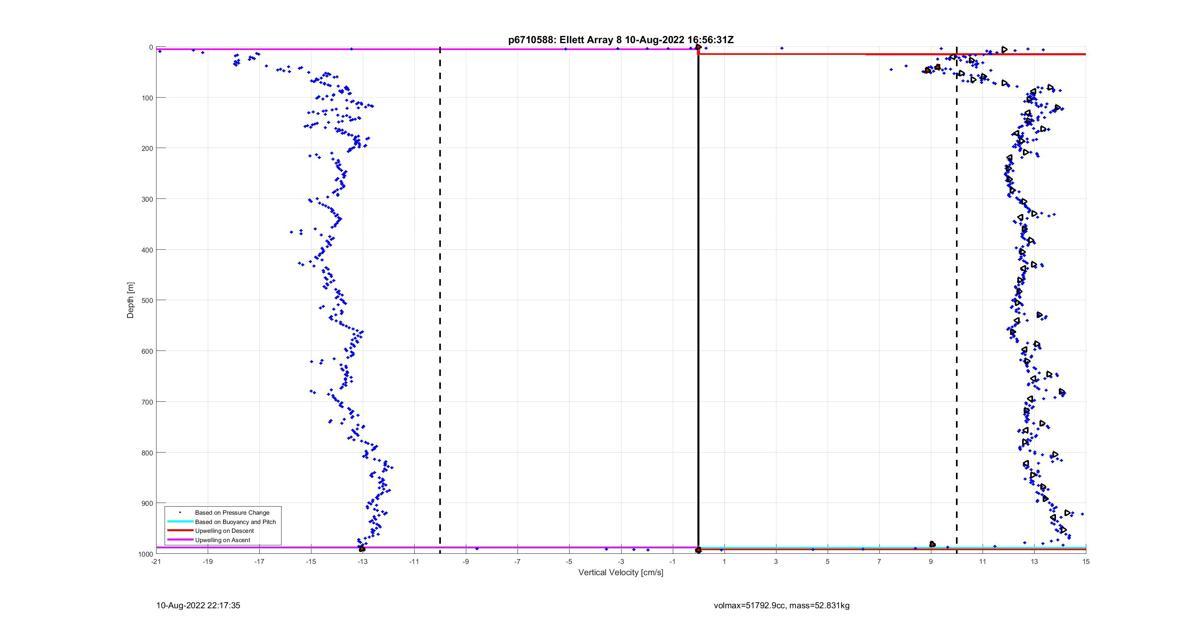Select the 'volmax=51792.9cc, mass=52.831kg' footer text
Viewport: 1200px width, 622px height.
coord(782,605)
